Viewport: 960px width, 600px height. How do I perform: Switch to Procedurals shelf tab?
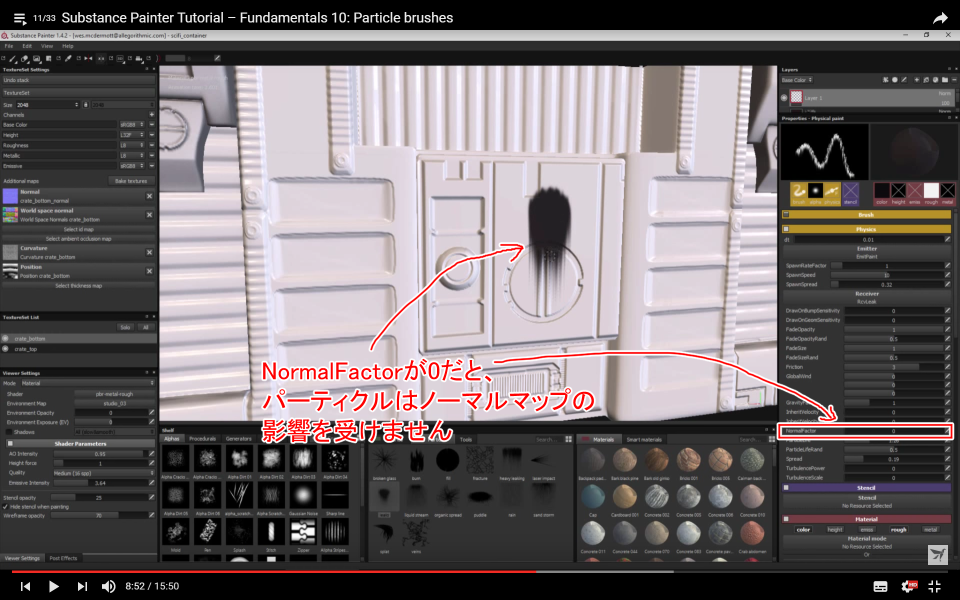(x=203, y=439)
